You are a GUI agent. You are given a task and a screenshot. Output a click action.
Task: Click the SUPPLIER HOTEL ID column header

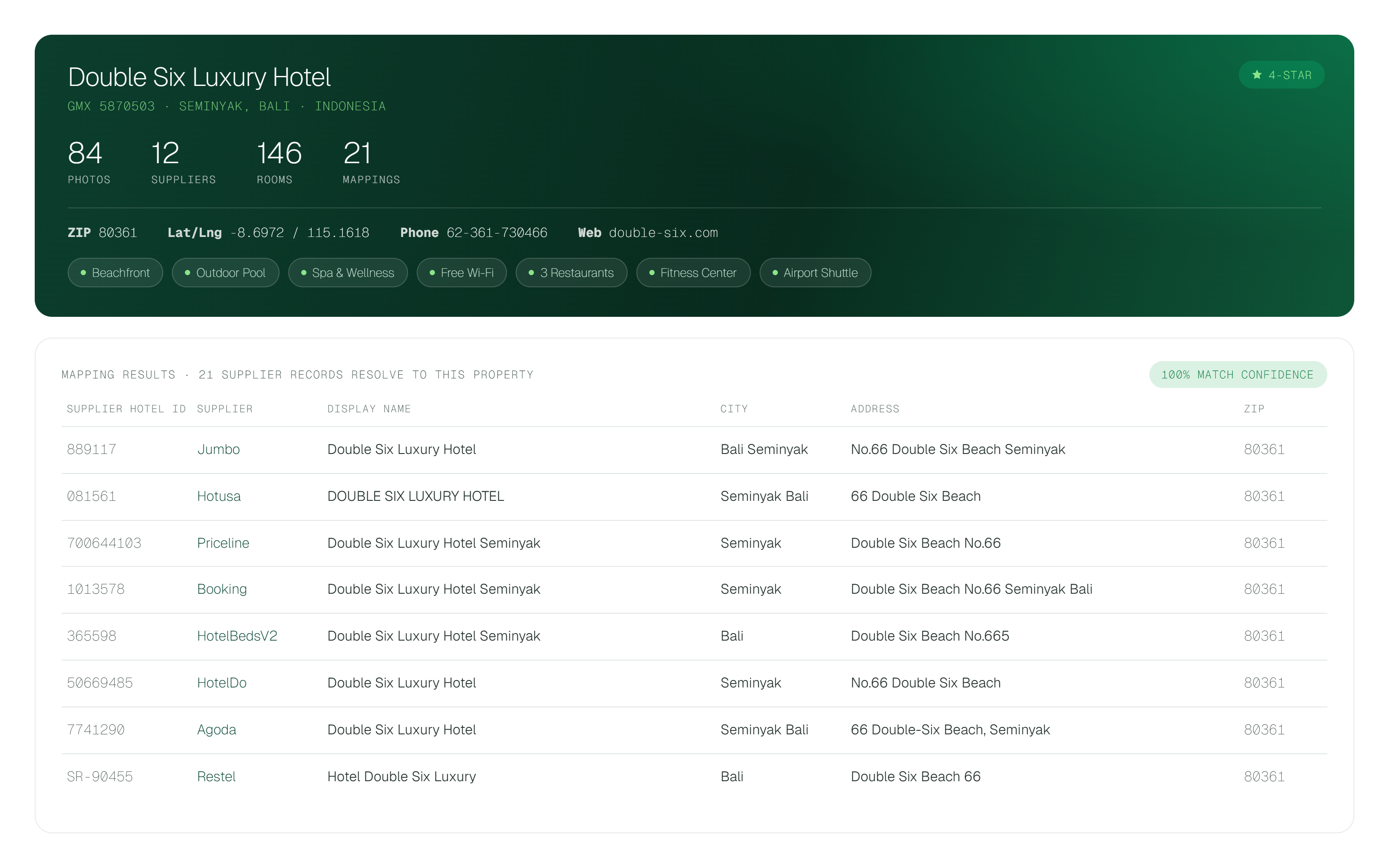(x=126, y=409)
